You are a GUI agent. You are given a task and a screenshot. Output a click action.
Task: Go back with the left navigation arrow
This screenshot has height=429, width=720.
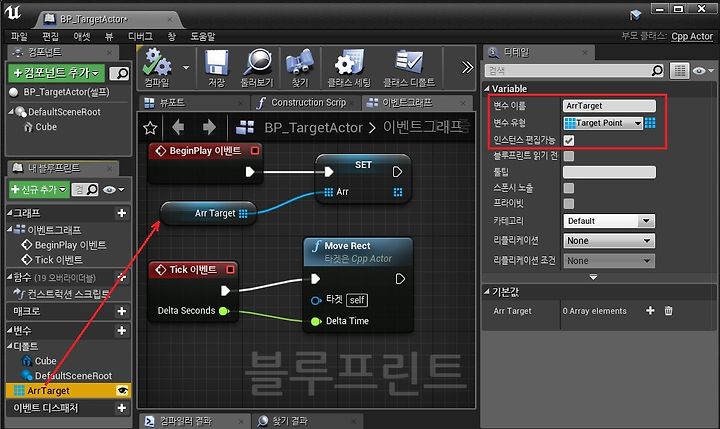tap(178, 127)
